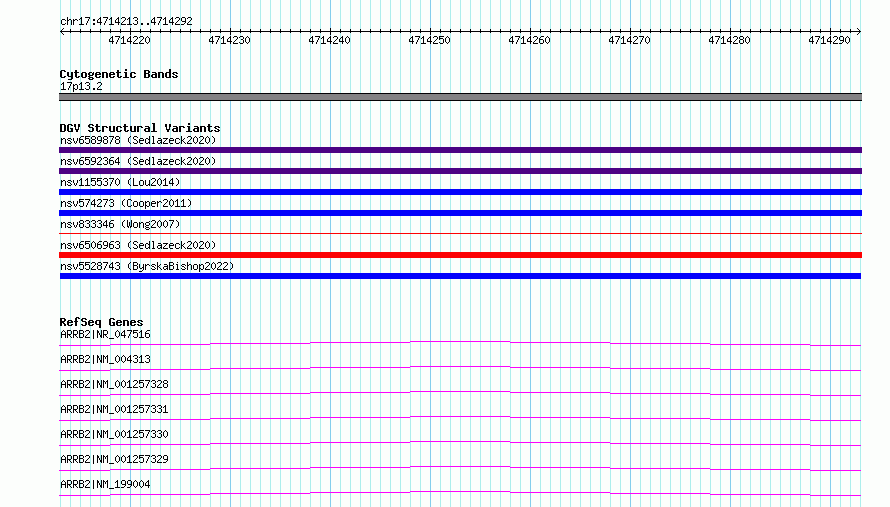Click ruler position label 4714290
The image size is (890, 507).
[829, 40]
